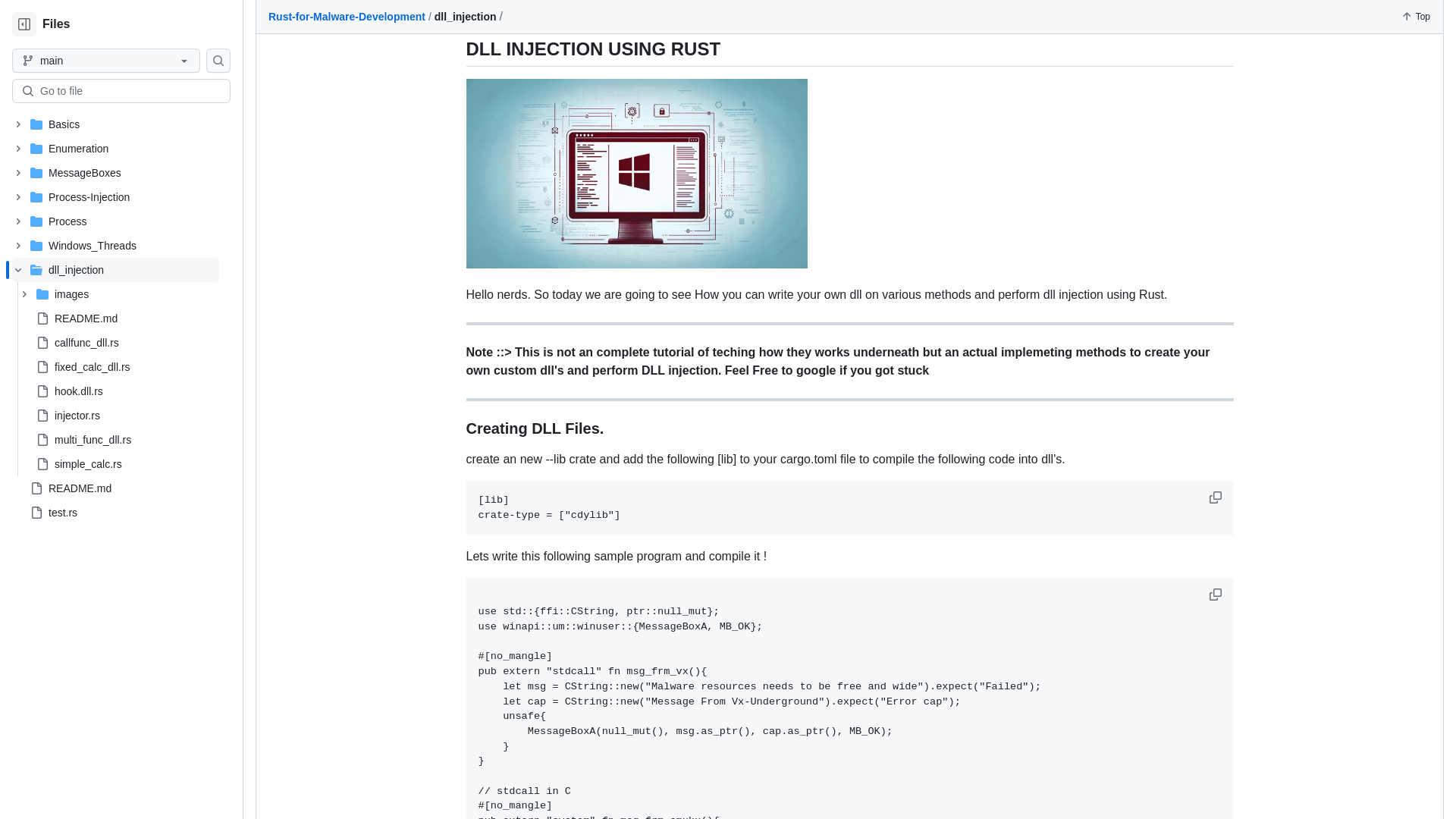This screenshot has width=1456, height=819.
Task: Click the MessageBoxes folder icon
Action: coord(36,173)
